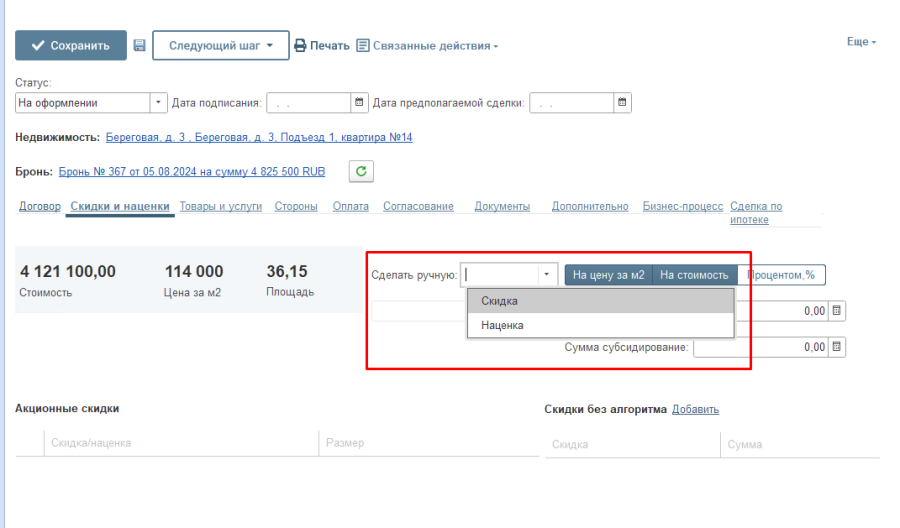
Task: Open the Следующий шаг dropdown
Action: pyautogui.click(x=220, y=46)
